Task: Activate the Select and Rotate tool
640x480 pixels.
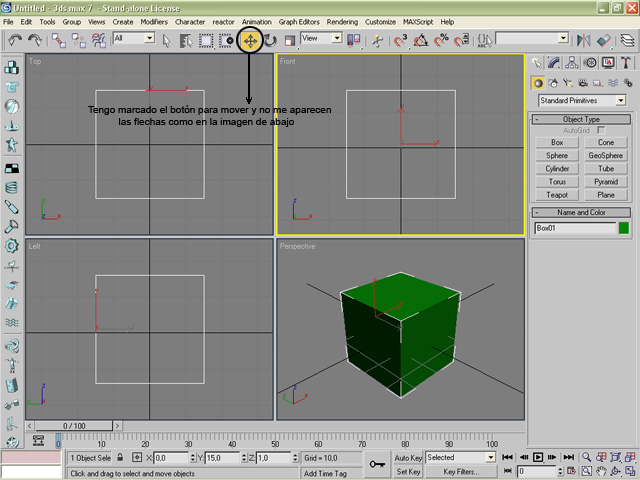Action: 270,40
